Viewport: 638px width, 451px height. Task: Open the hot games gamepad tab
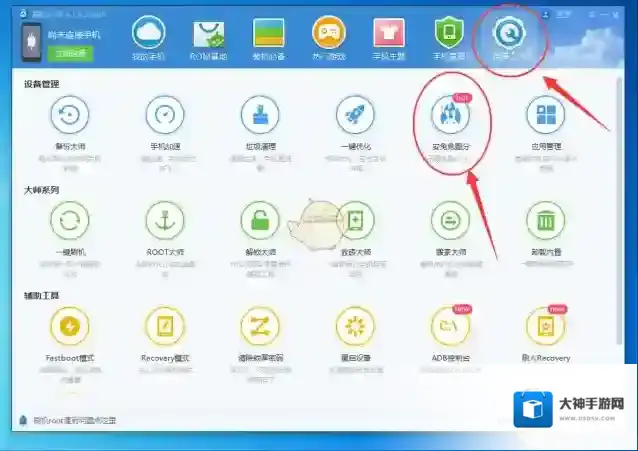(329, 38)
